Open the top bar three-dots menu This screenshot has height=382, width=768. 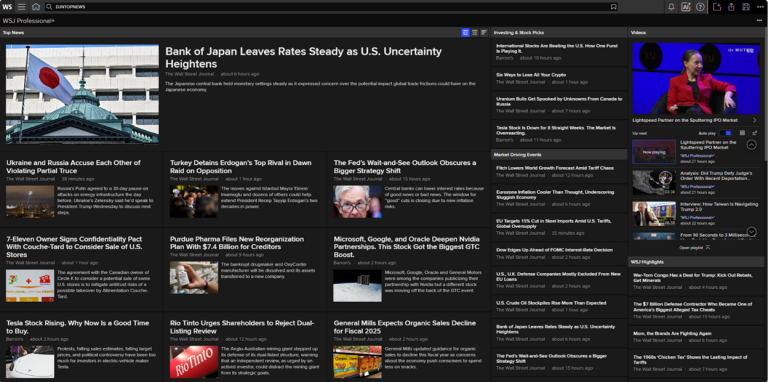[x=760, y=7]
